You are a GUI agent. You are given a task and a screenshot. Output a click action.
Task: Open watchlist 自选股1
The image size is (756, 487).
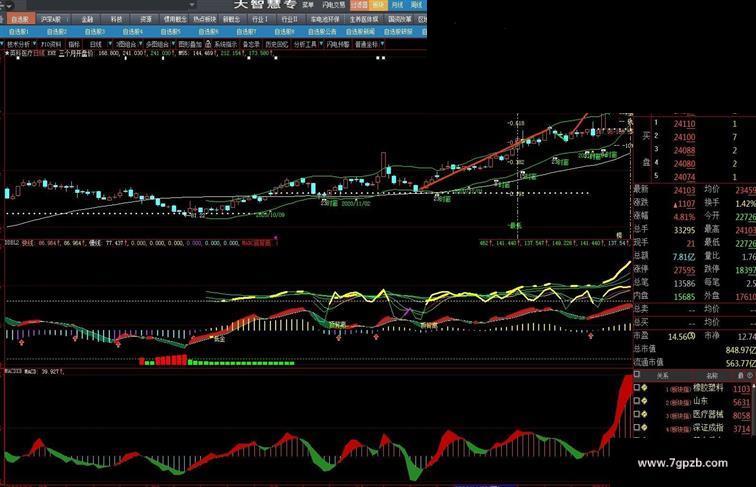19,32
